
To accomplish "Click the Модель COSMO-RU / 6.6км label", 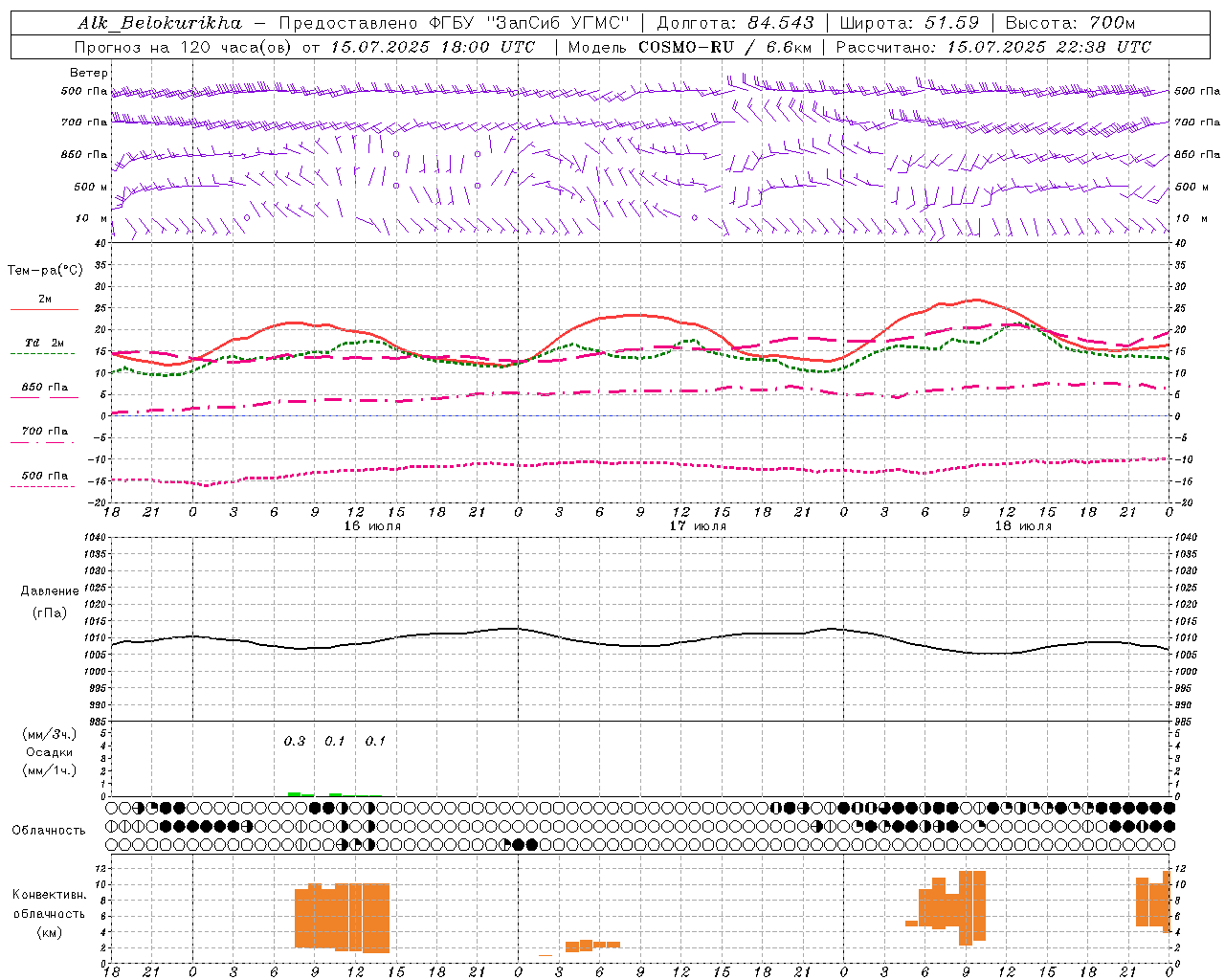I will pos(689,47).
